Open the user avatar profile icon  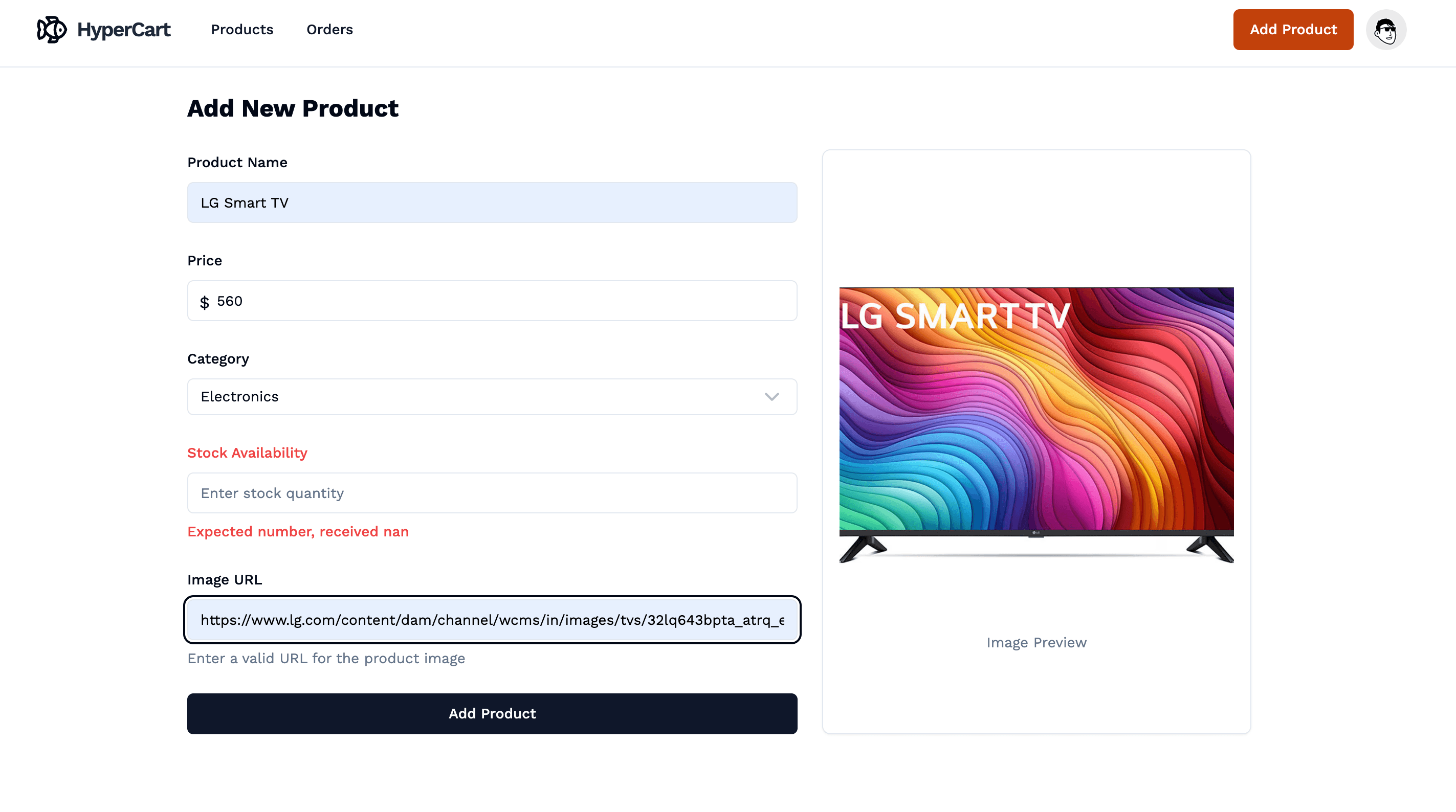pos(1385,30)
